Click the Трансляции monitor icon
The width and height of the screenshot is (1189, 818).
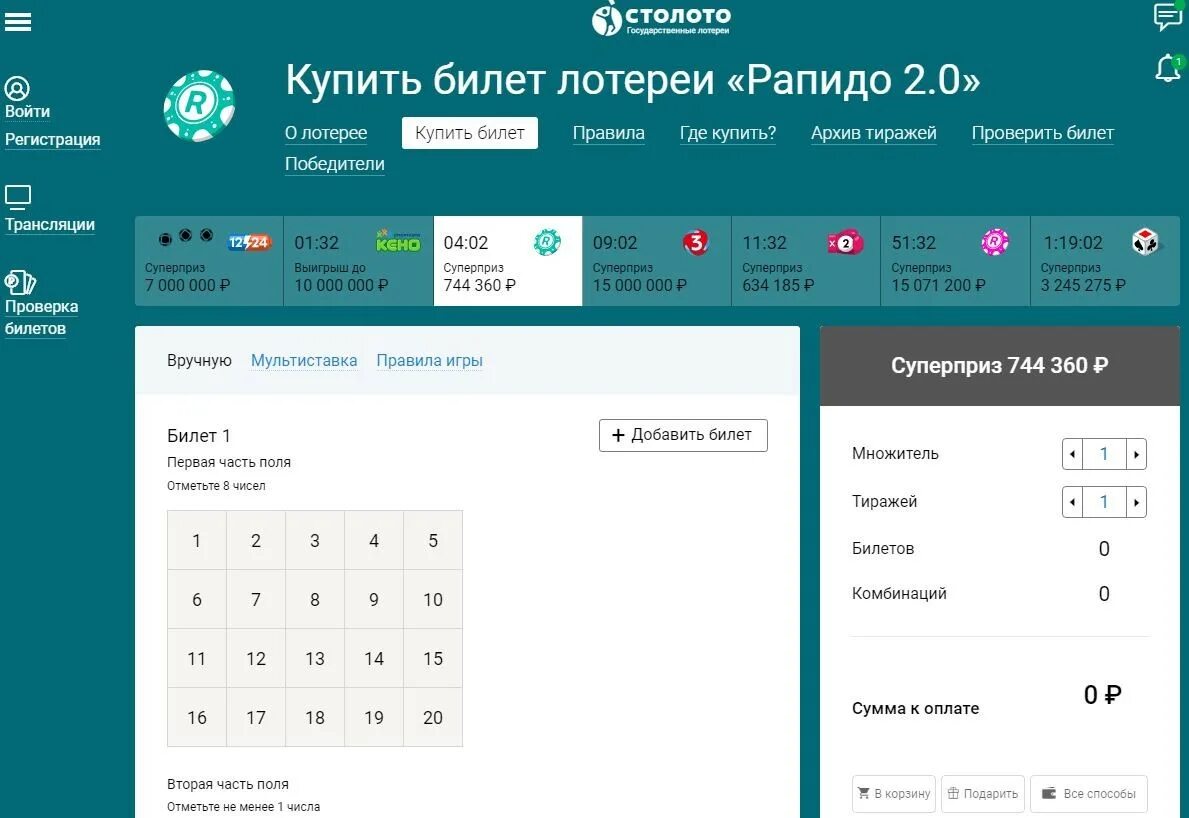[x=17, y=197]
